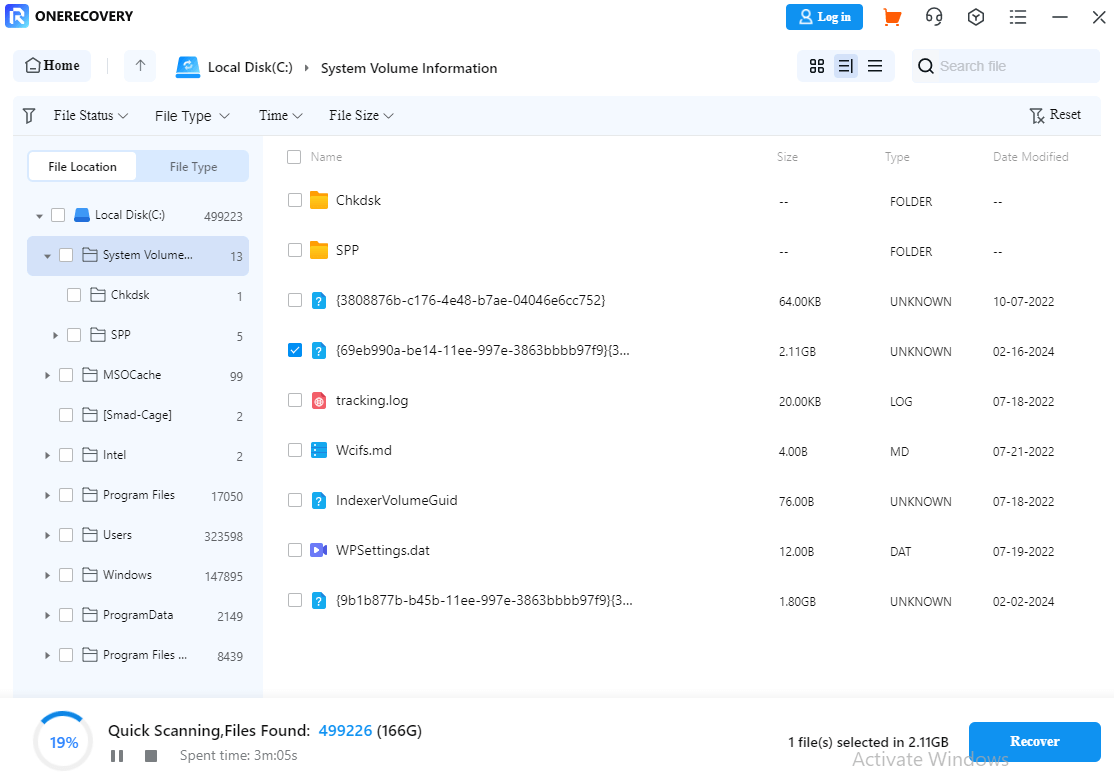Image resolution: width=1114 pixels, height=772 pixels.
Task: Navigate up one folder level arrow
Action: pos(140,66)
